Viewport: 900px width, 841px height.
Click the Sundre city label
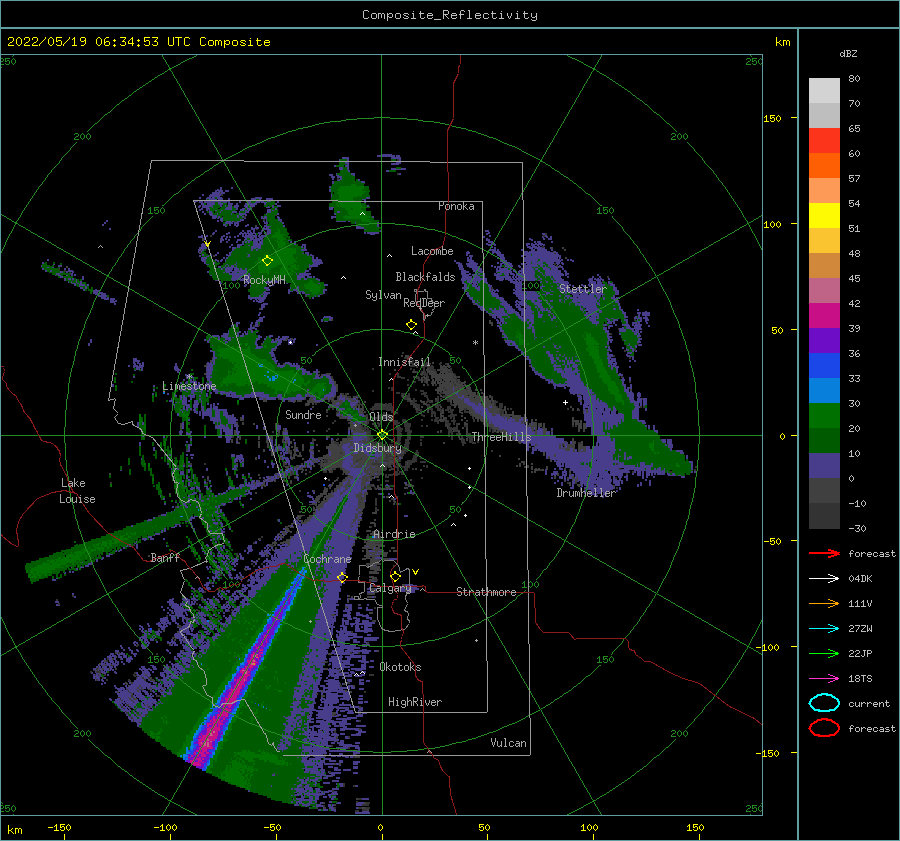(x=303, y=414)
